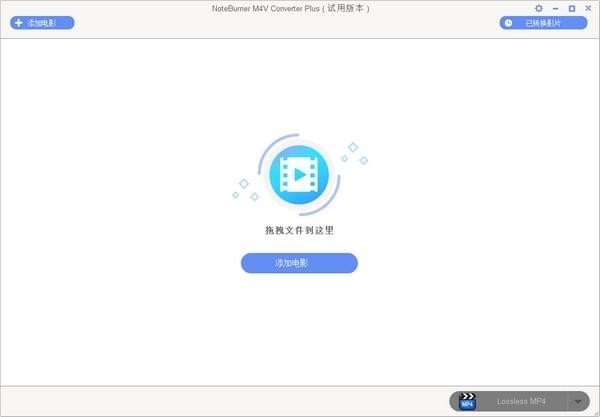
Task: Click the center 添加电影 button
Action: (299, 263)
